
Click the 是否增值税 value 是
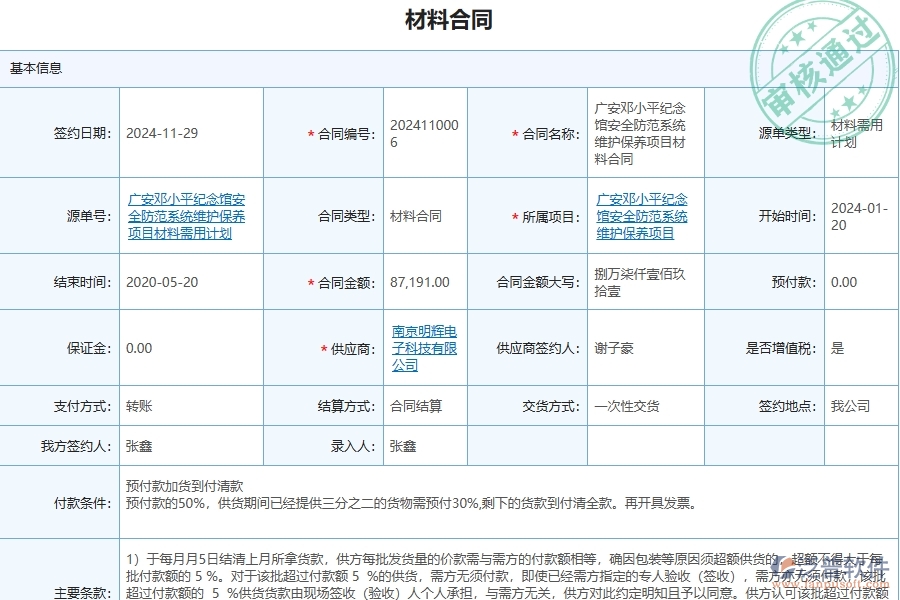coord(836,348)
